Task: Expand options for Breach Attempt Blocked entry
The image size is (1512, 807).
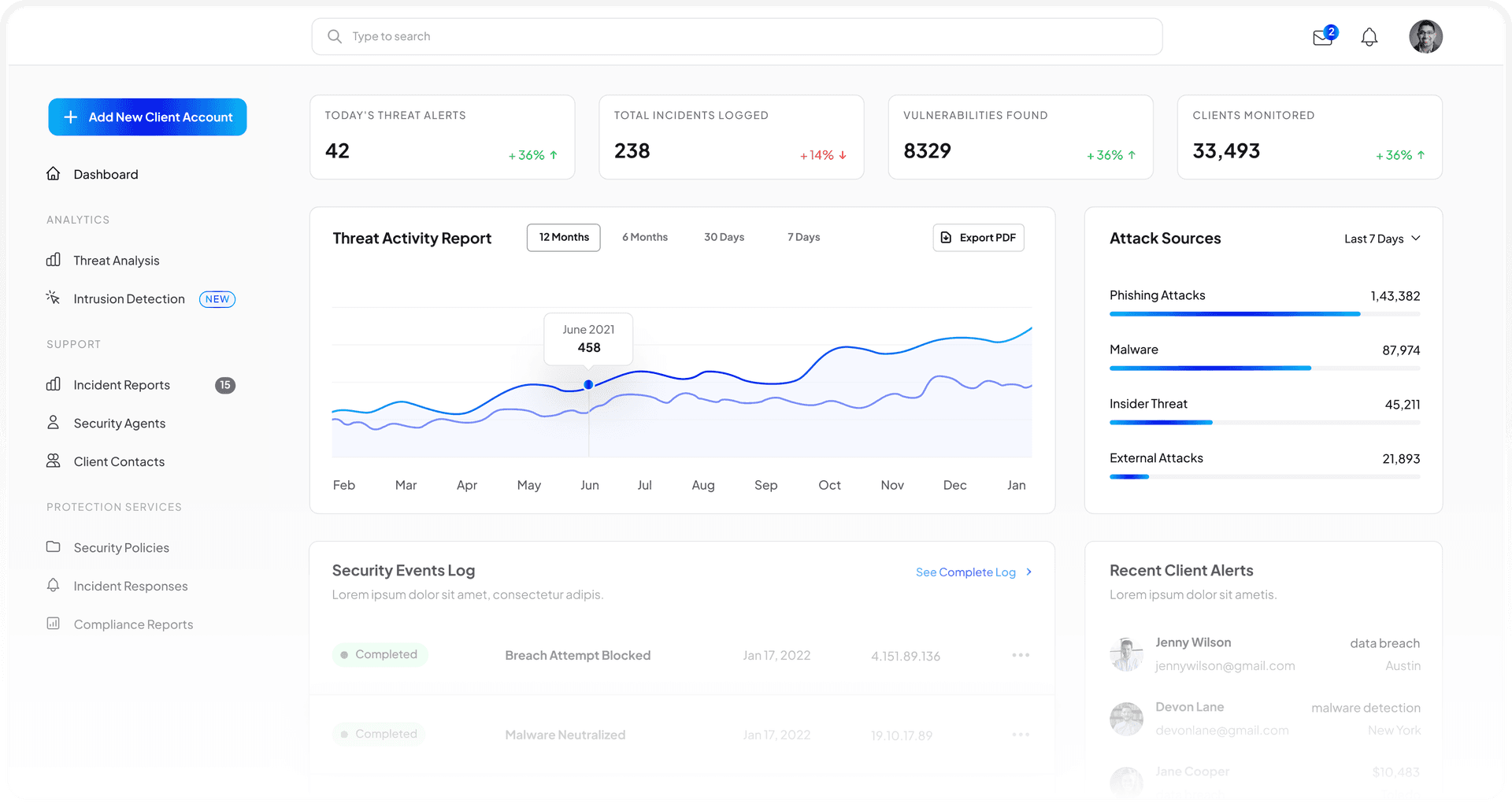Action: coord(1021,654)
